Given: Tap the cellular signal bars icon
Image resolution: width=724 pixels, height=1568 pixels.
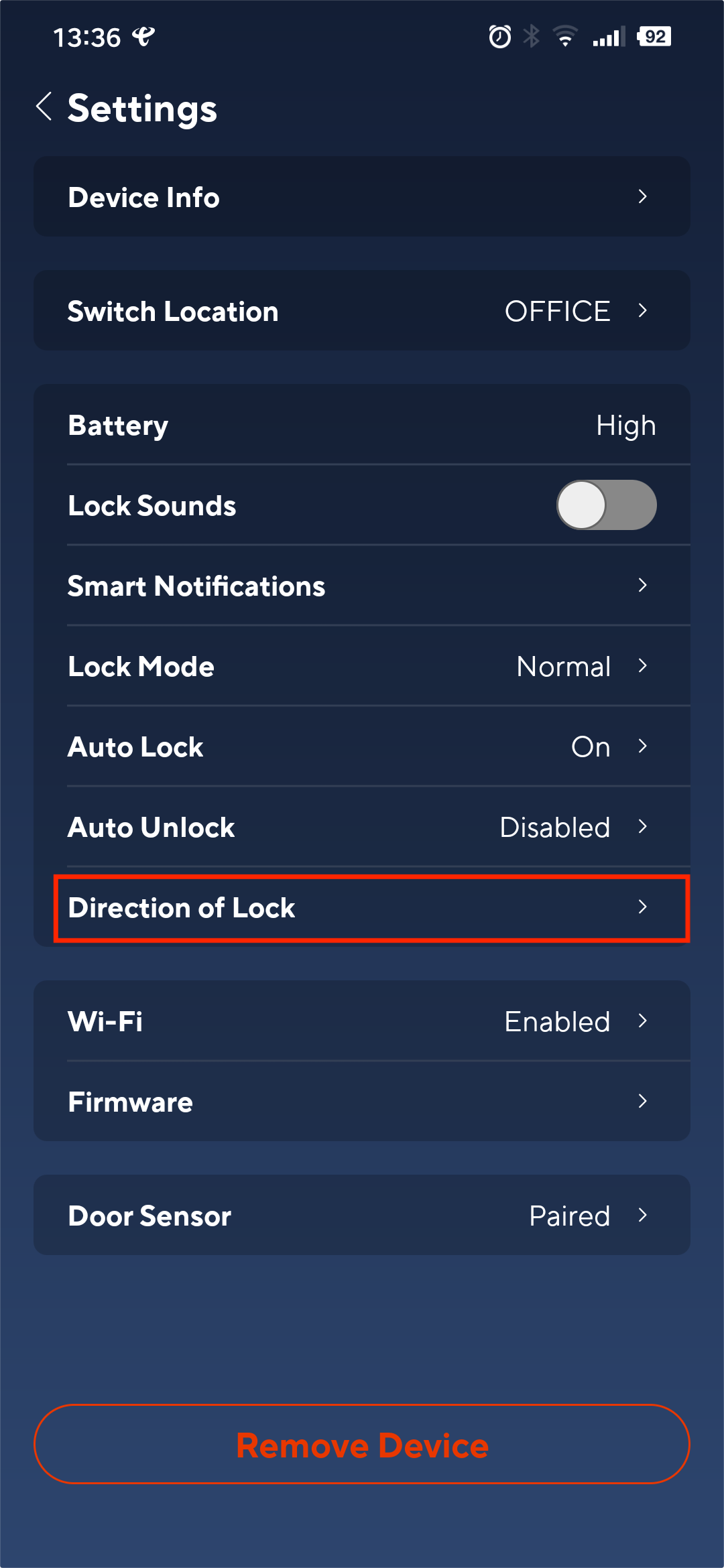Looking at the screenshot, I should [x=609, y=37].
